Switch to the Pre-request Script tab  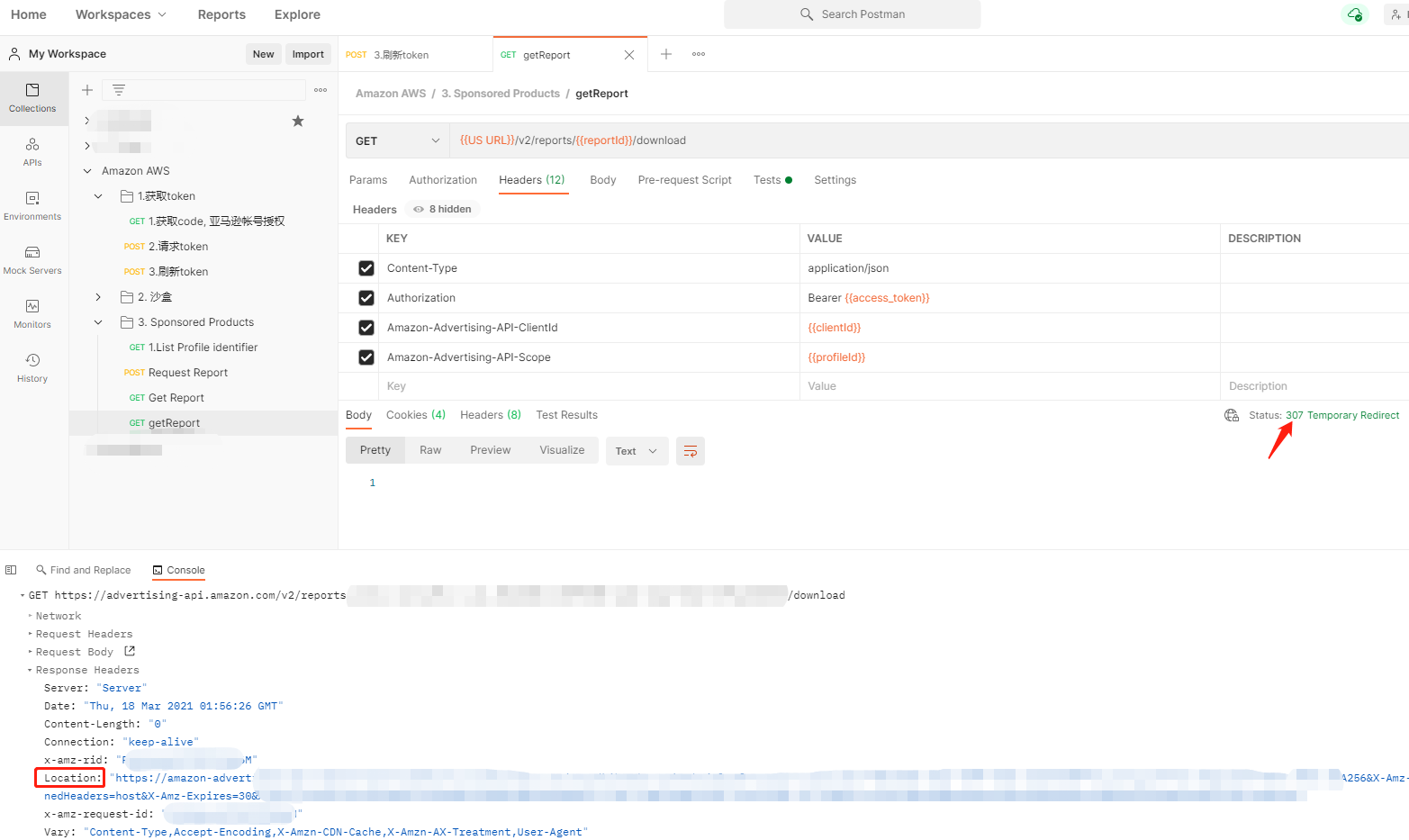coord(684,179)
